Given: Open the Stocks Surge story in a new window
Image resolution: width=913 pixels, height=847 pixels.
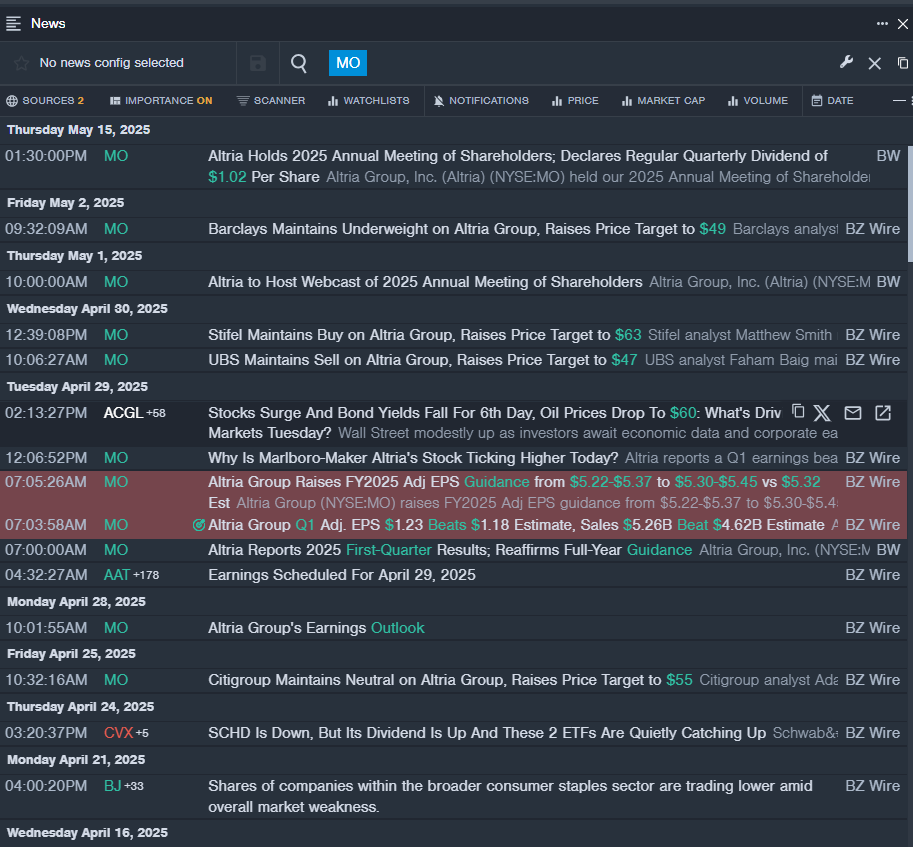Looking at the screenshot, I should click(x=883, y=413).
